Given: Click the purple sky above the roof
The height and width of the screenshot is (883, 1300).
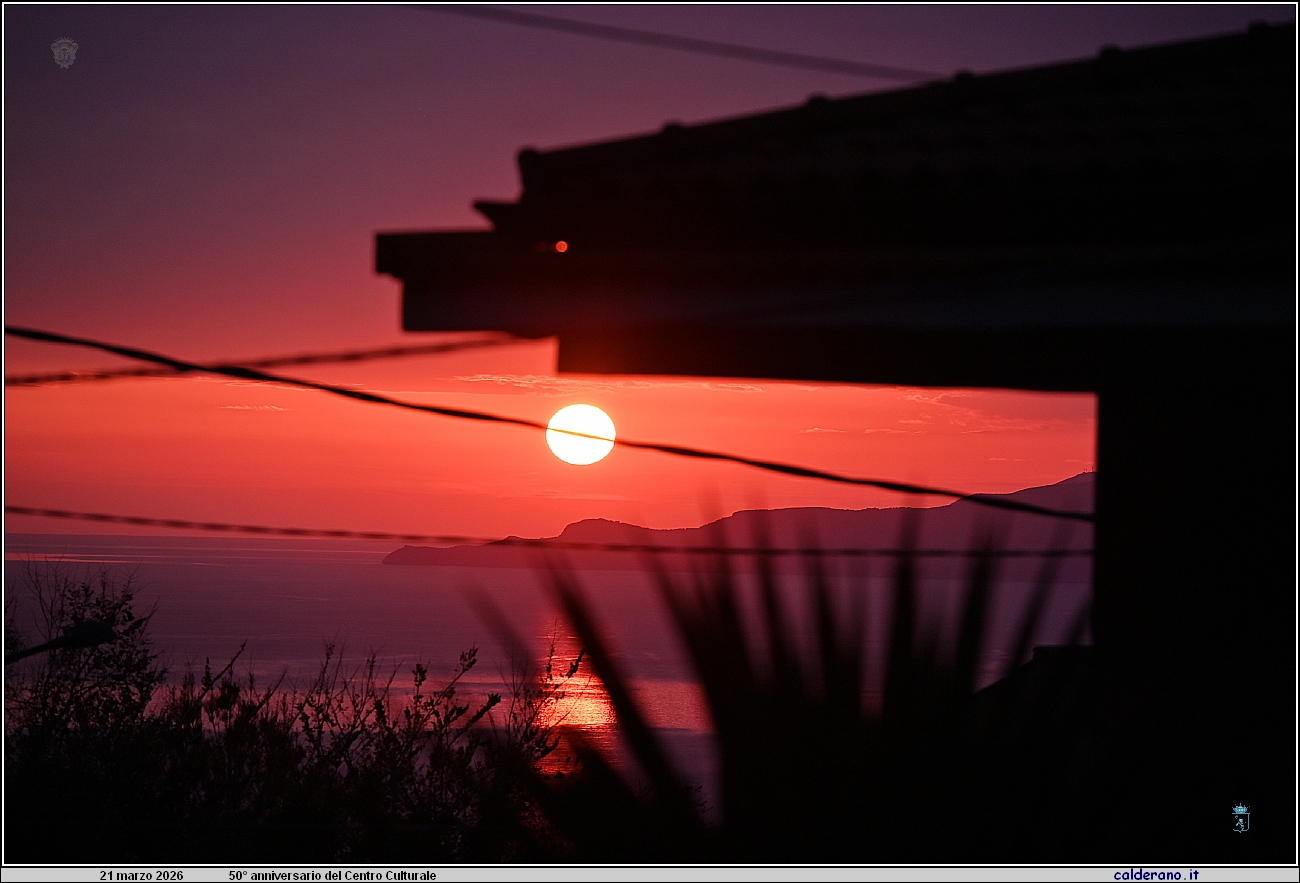Looking at the screenshot, I should coord(300,120).
